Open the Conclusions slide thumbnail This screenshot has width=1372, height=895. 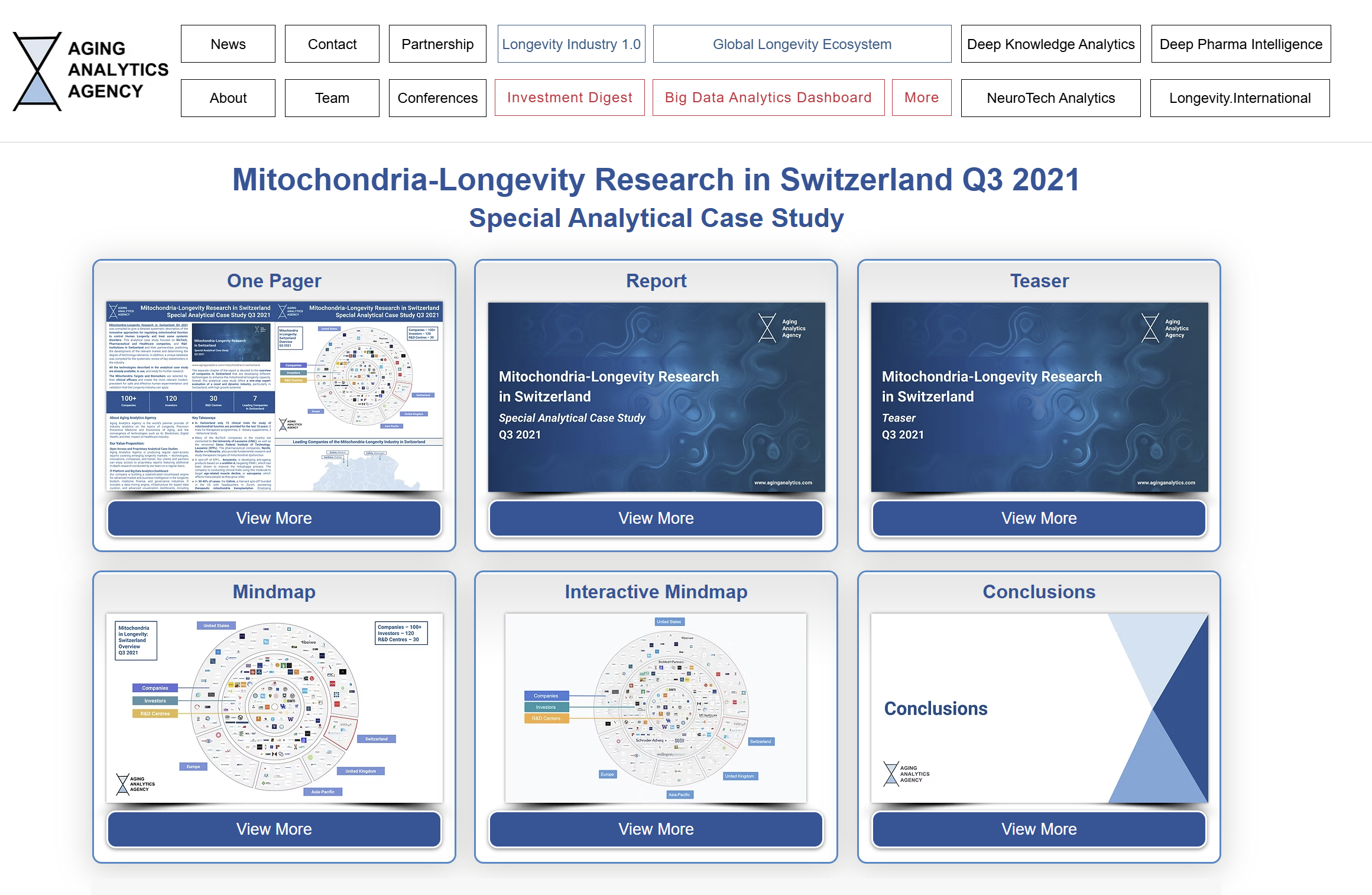1039,708
